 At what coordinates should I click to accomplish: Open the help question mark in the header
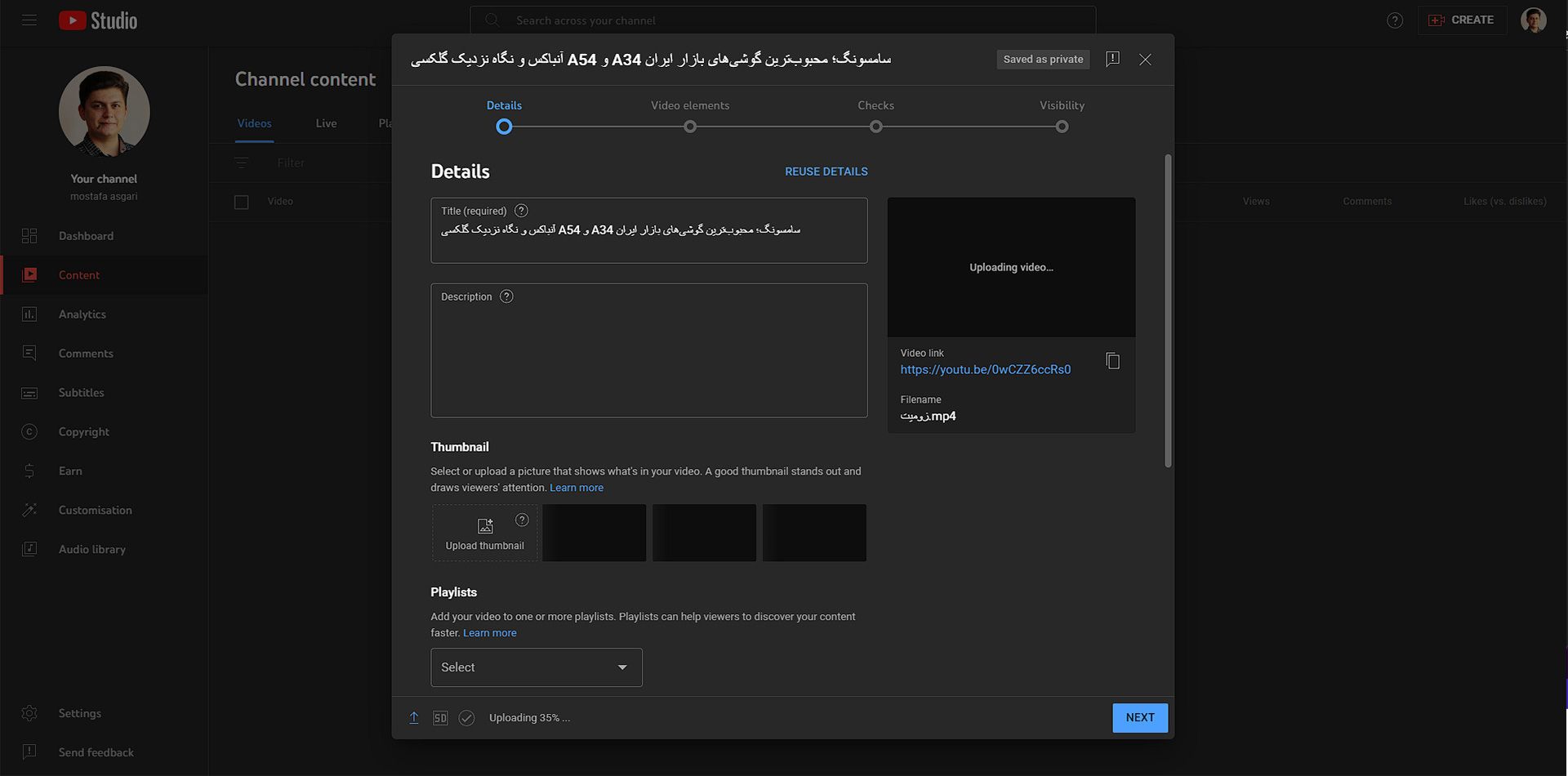click(1395, 20)
